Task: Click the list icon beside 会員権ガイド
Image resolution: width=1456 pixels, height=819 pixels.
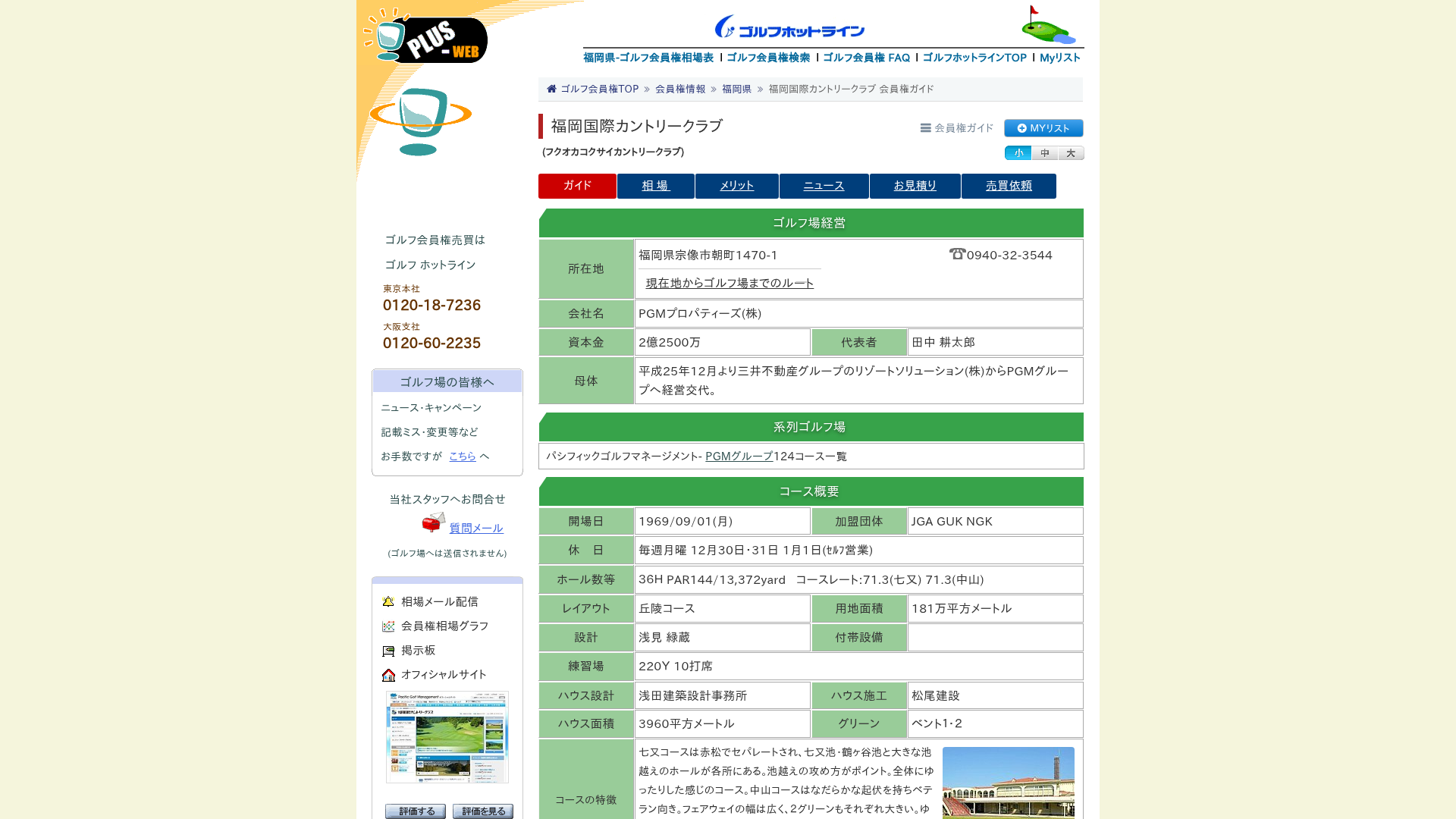Action: [925, 128]
